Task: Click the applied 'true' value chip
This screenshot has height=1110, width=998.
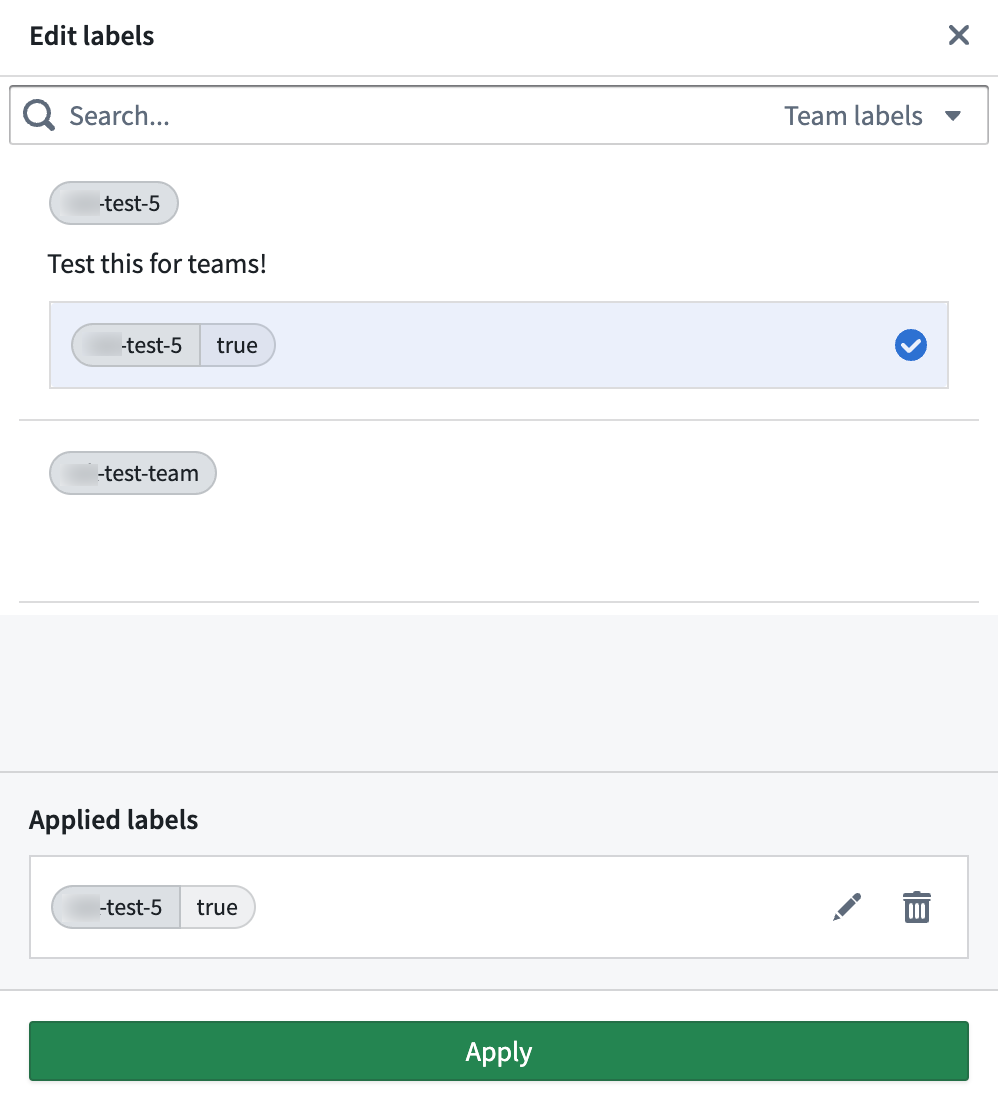Action: pos(217,907)
